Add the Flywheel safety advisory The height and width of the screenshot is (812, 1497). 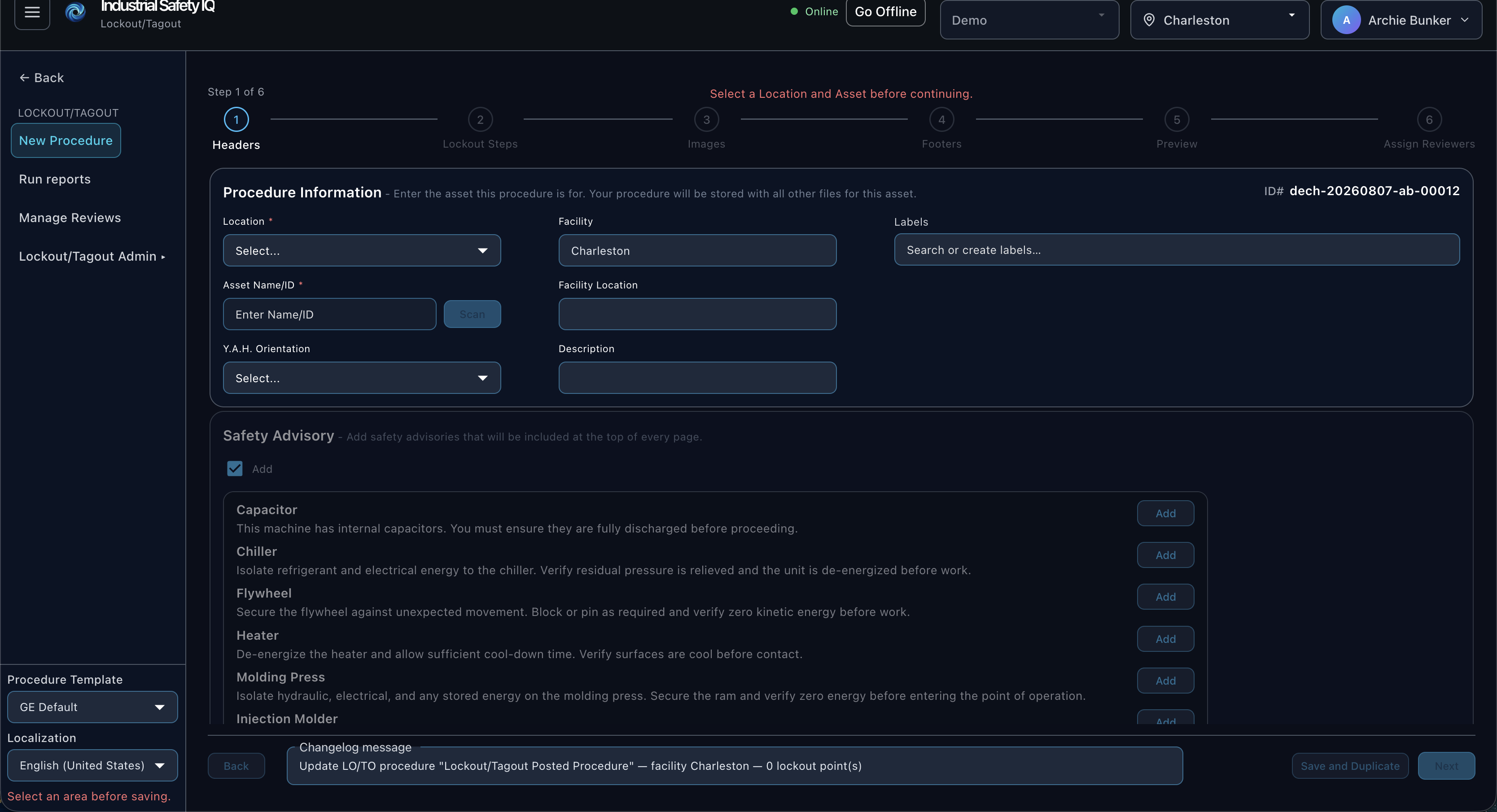(1165, 597)
